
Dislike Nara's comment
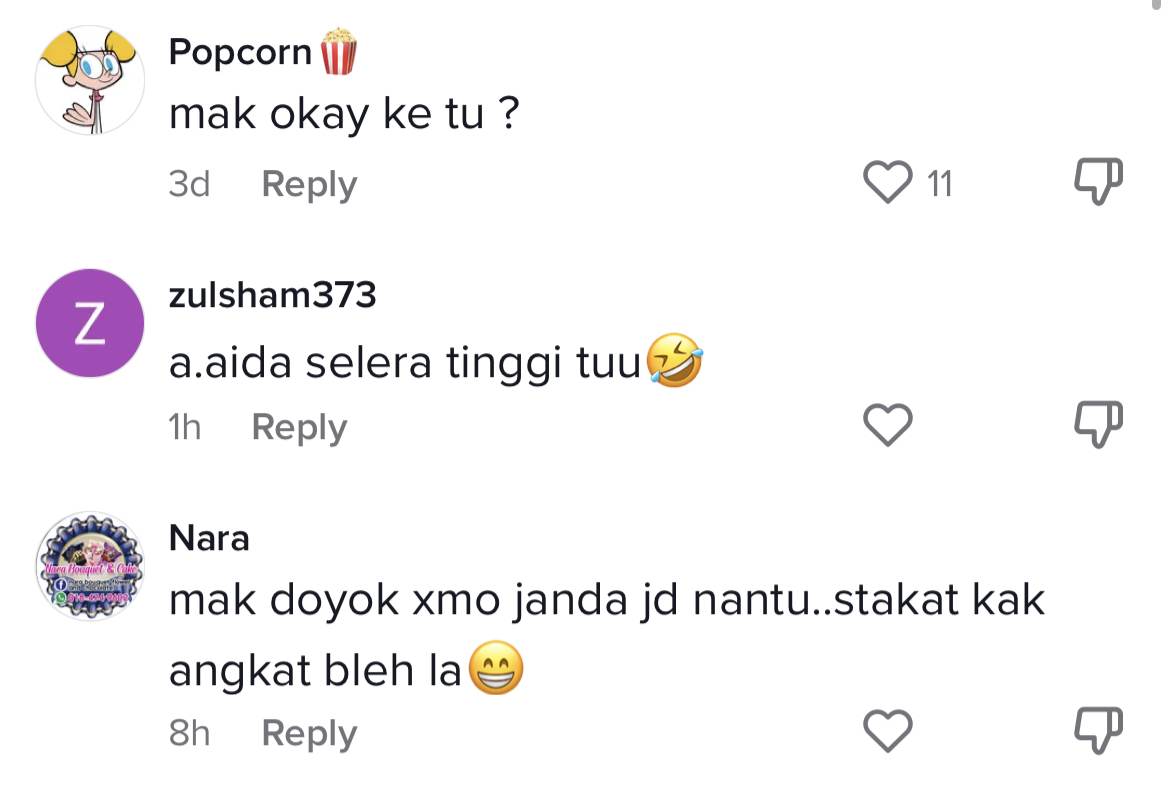[1099, 733]
